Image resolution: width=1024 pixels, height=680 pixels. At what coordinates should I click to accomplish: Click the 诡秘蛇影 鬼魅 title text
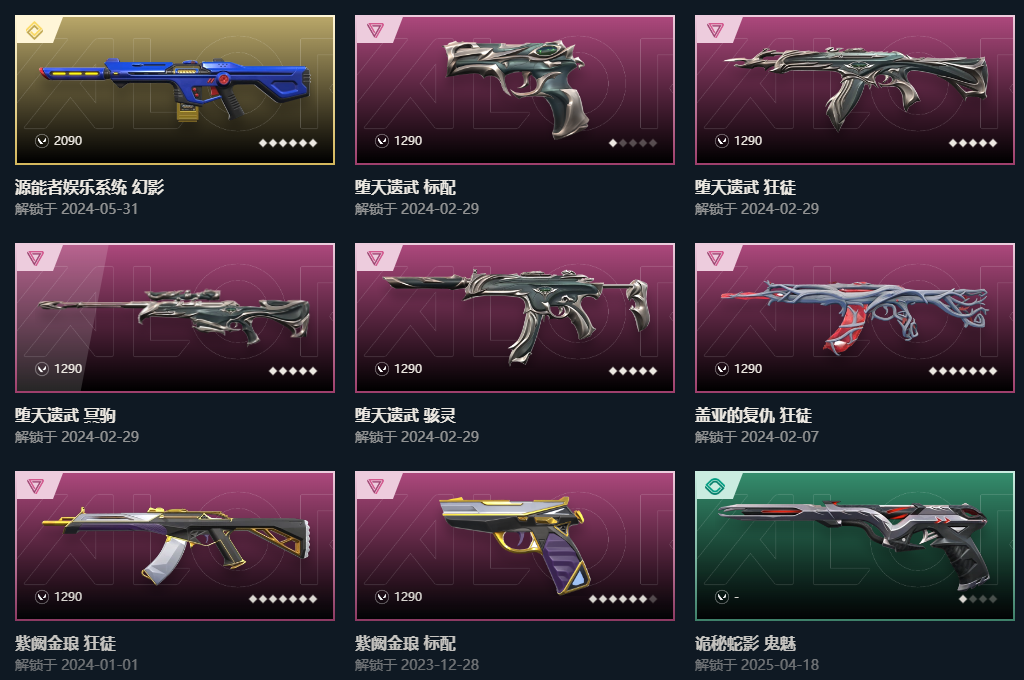pos(745,643)
